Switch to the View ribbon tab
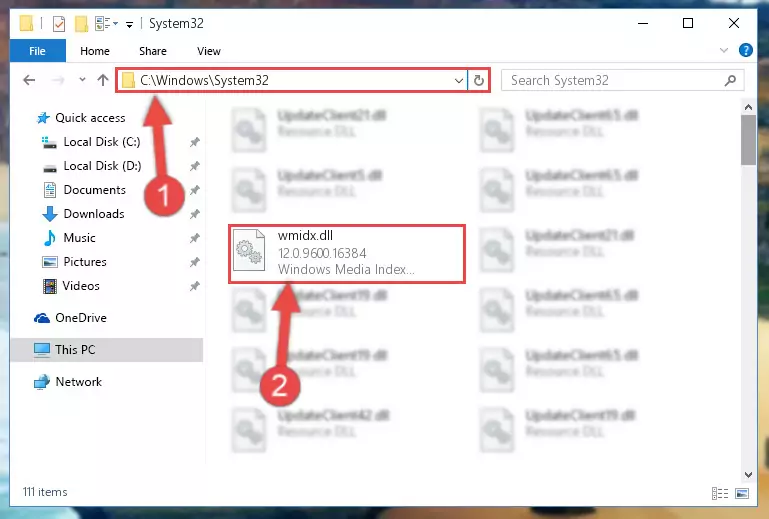The image size is (769, 519). point(208,51)
